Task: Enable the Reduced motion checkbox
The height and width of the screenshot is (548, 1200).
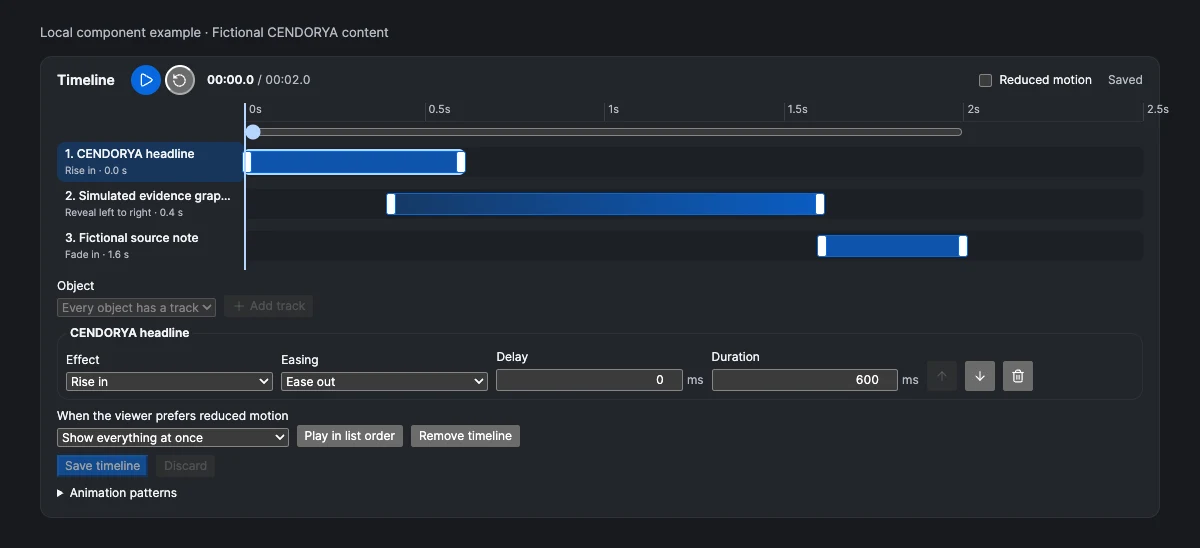Action: click(985, 80)
